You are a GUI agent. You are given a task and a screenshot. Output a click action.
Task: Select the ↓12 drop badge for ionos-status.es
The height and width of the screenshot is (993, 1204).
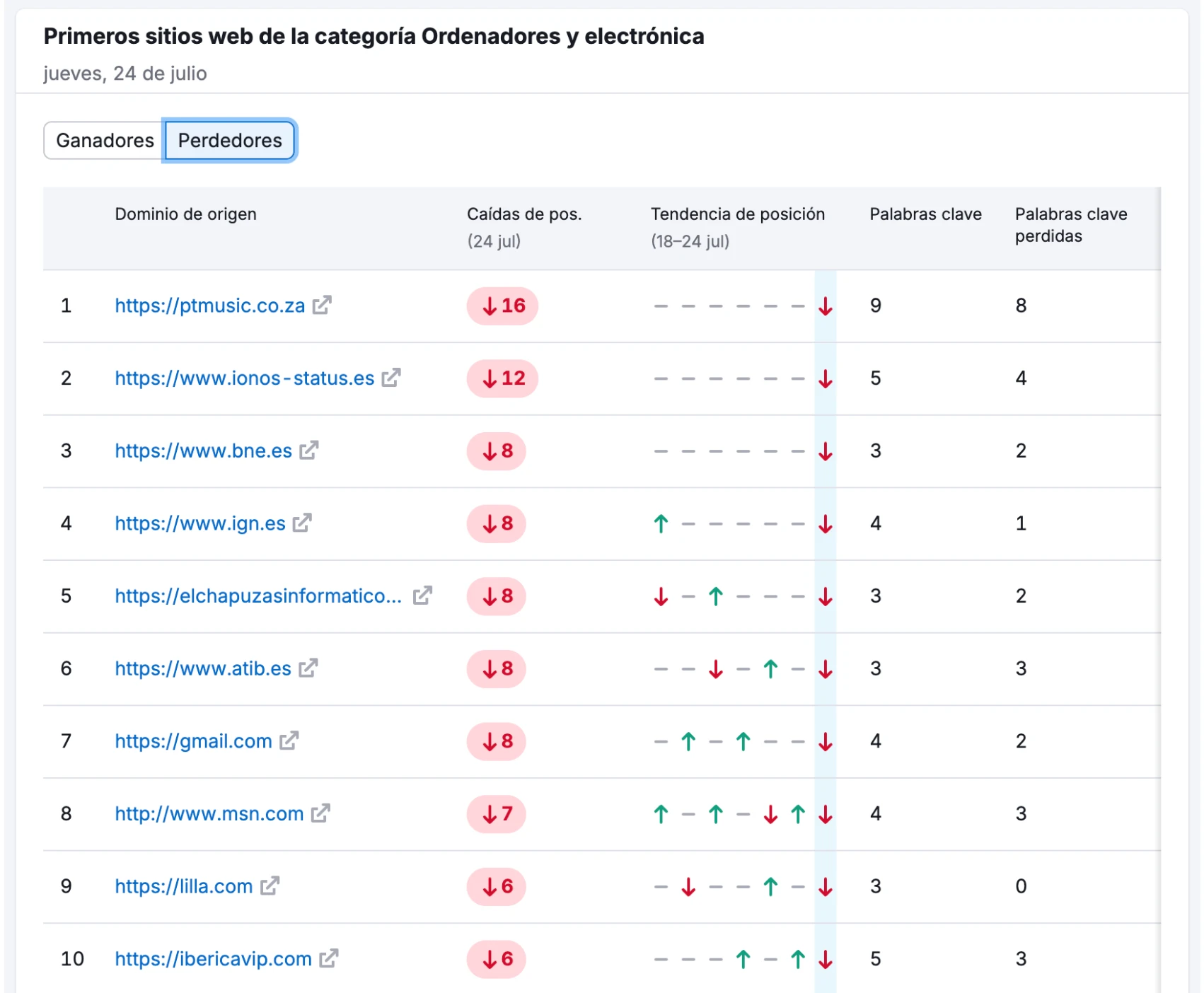point(502,378)
